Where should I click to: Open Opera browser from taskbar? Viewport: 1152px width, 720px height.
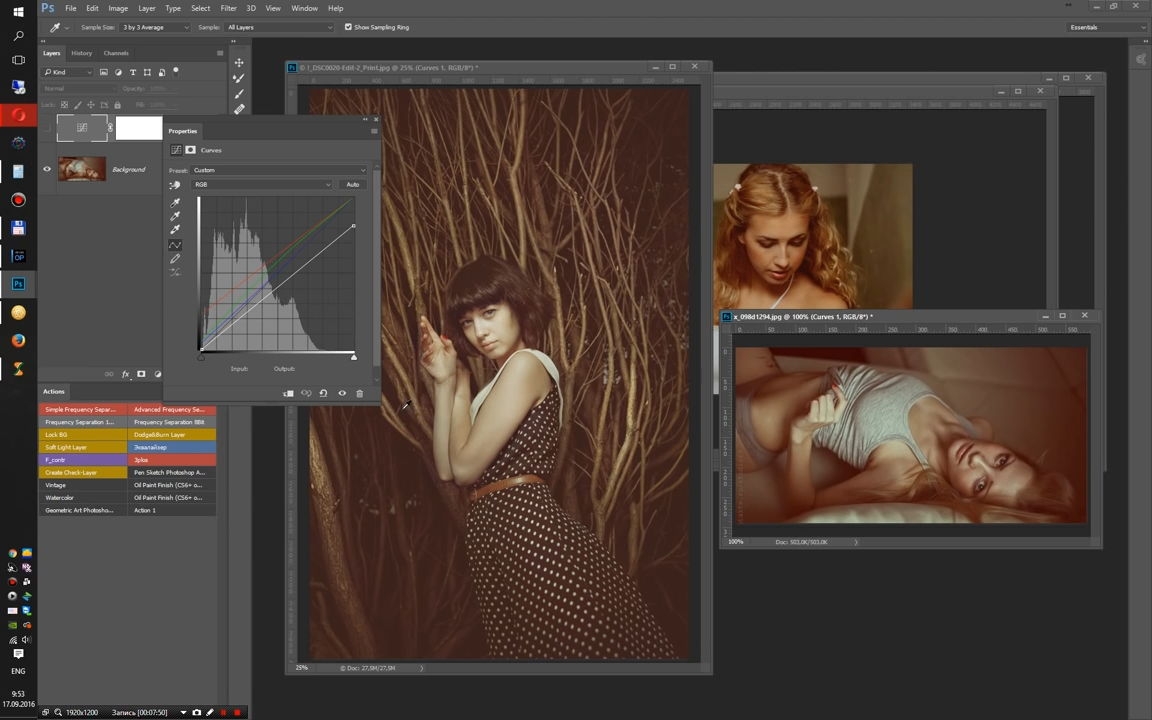coord(18,115)
